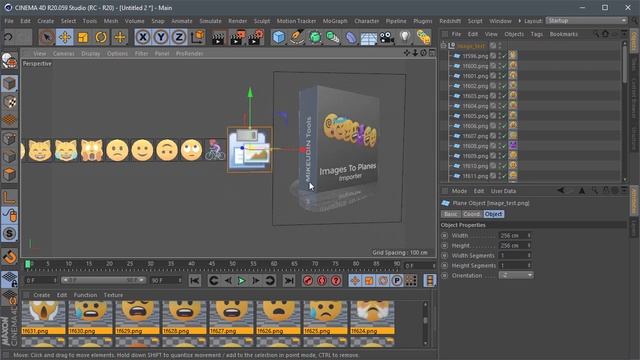Image resolution: width=640 pixels, height=360 pixels.
Task: Open the Subdivision Surface generator icon
Action: coord(315,38)
